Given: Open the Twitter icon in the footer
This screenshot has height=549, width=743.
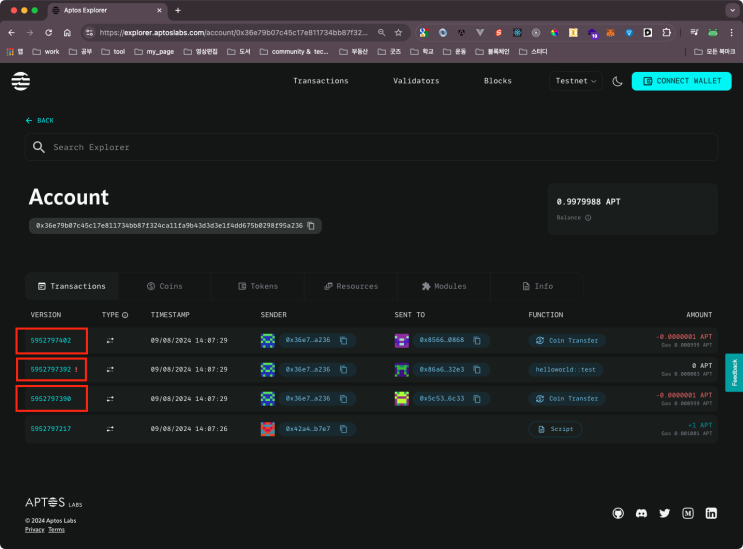Looking at the screenshot, I should tap(665, 513).
